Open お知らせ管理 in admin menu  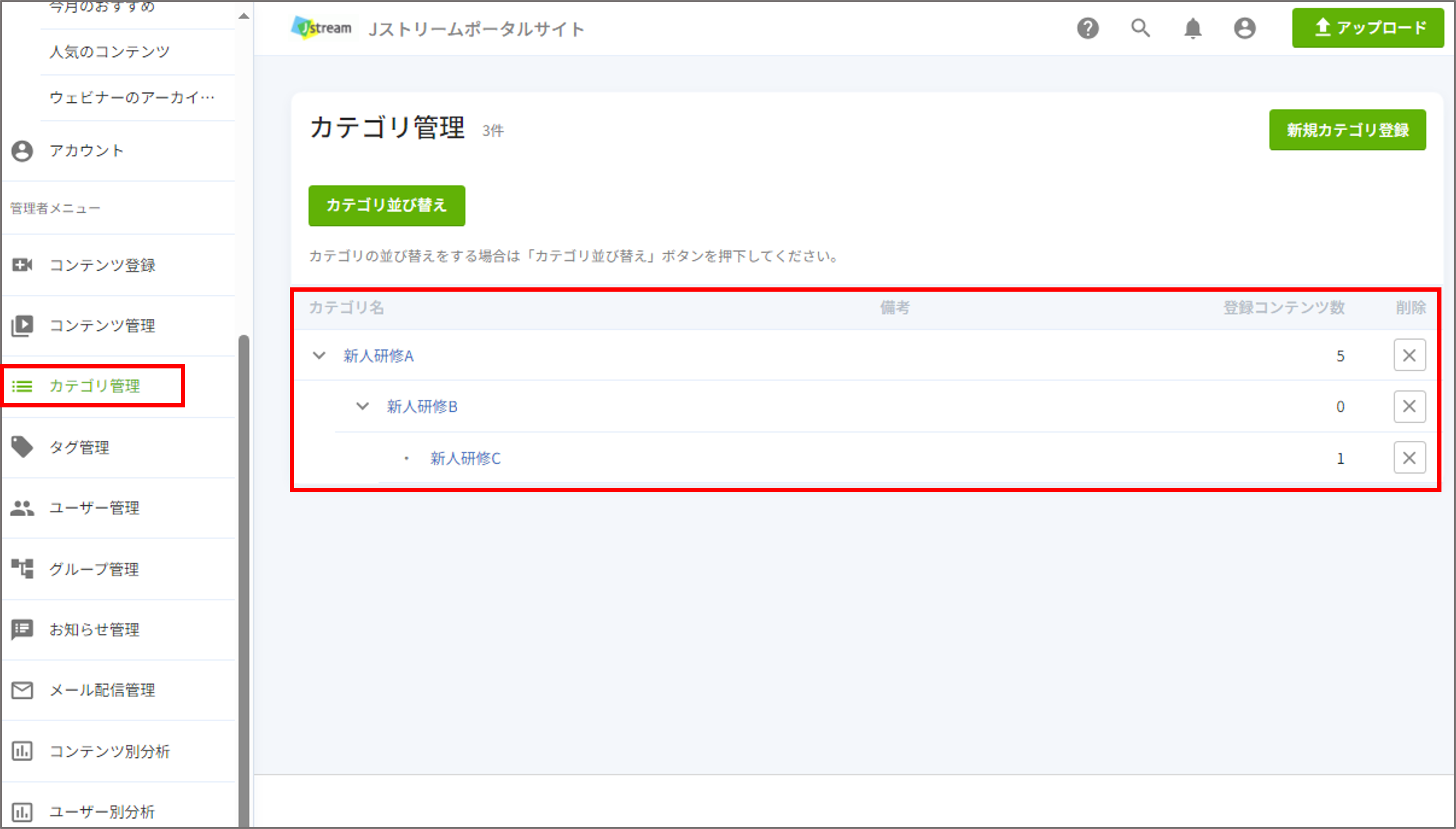(x=94, y=630)
